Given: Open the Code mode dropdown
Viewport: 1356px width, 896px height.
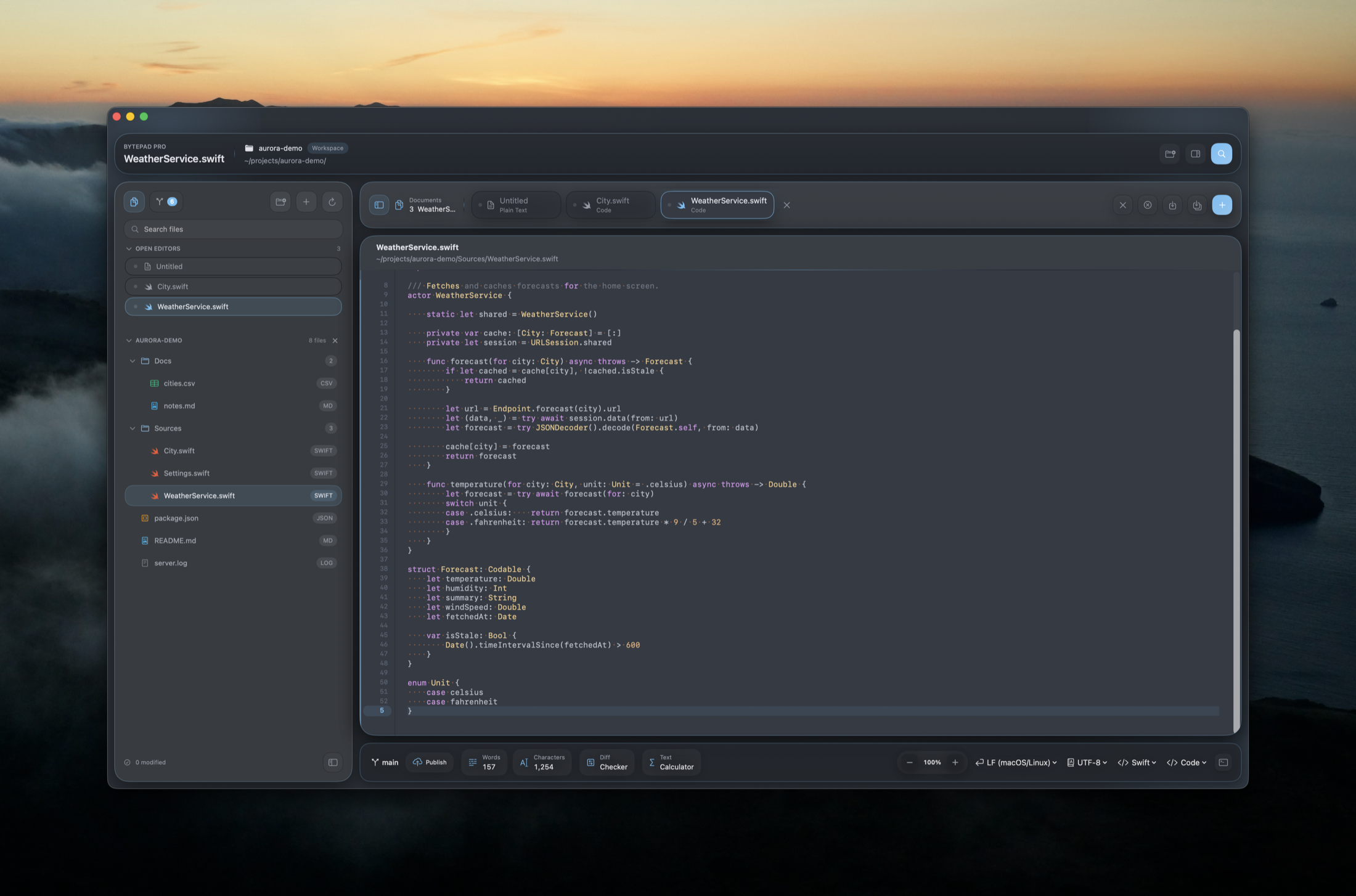Looking at the screenshot, I should [1186, 762].
